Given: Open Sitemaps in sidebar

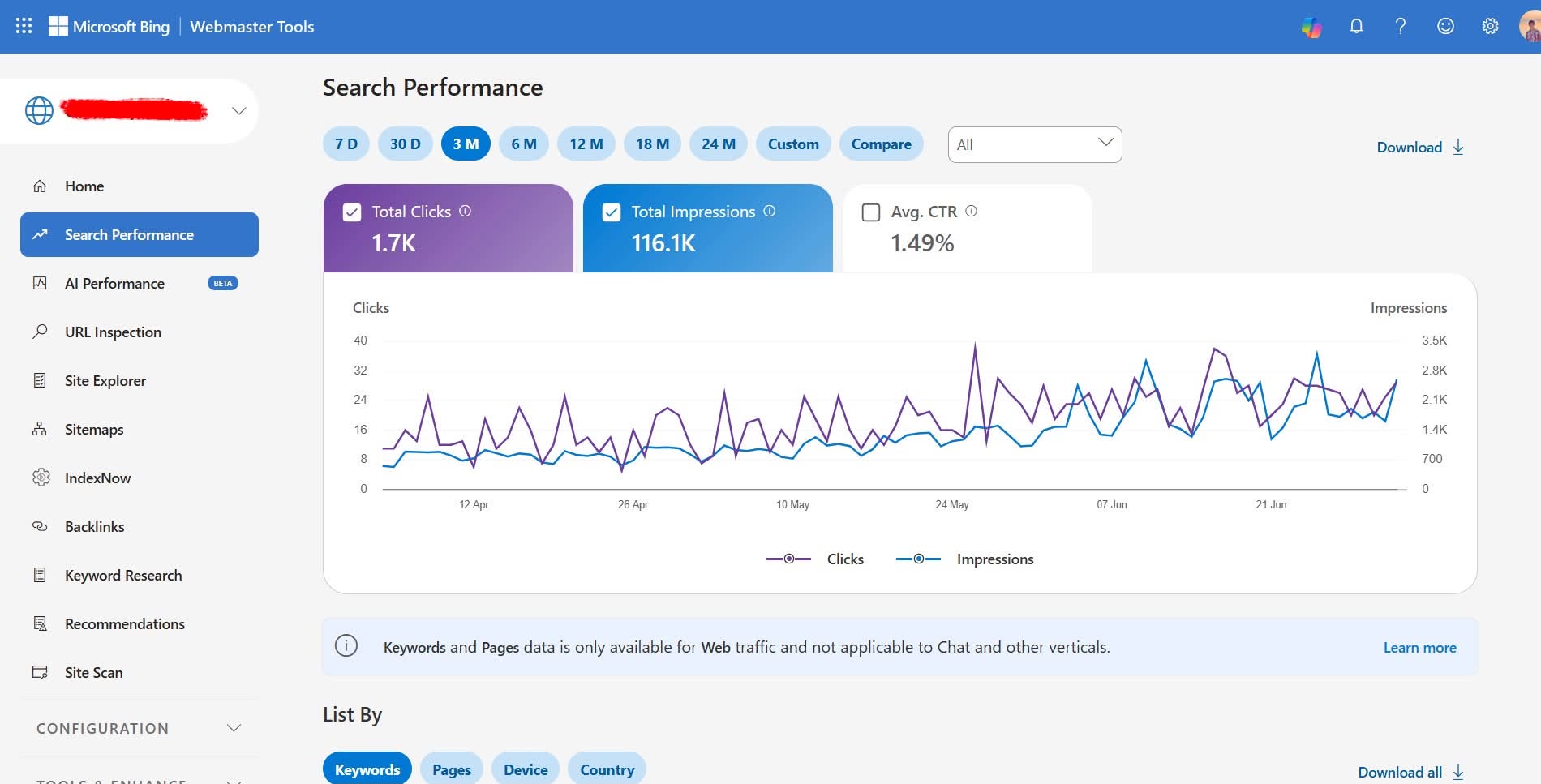Looking at the screenshot, I should [x=140, y=429].
